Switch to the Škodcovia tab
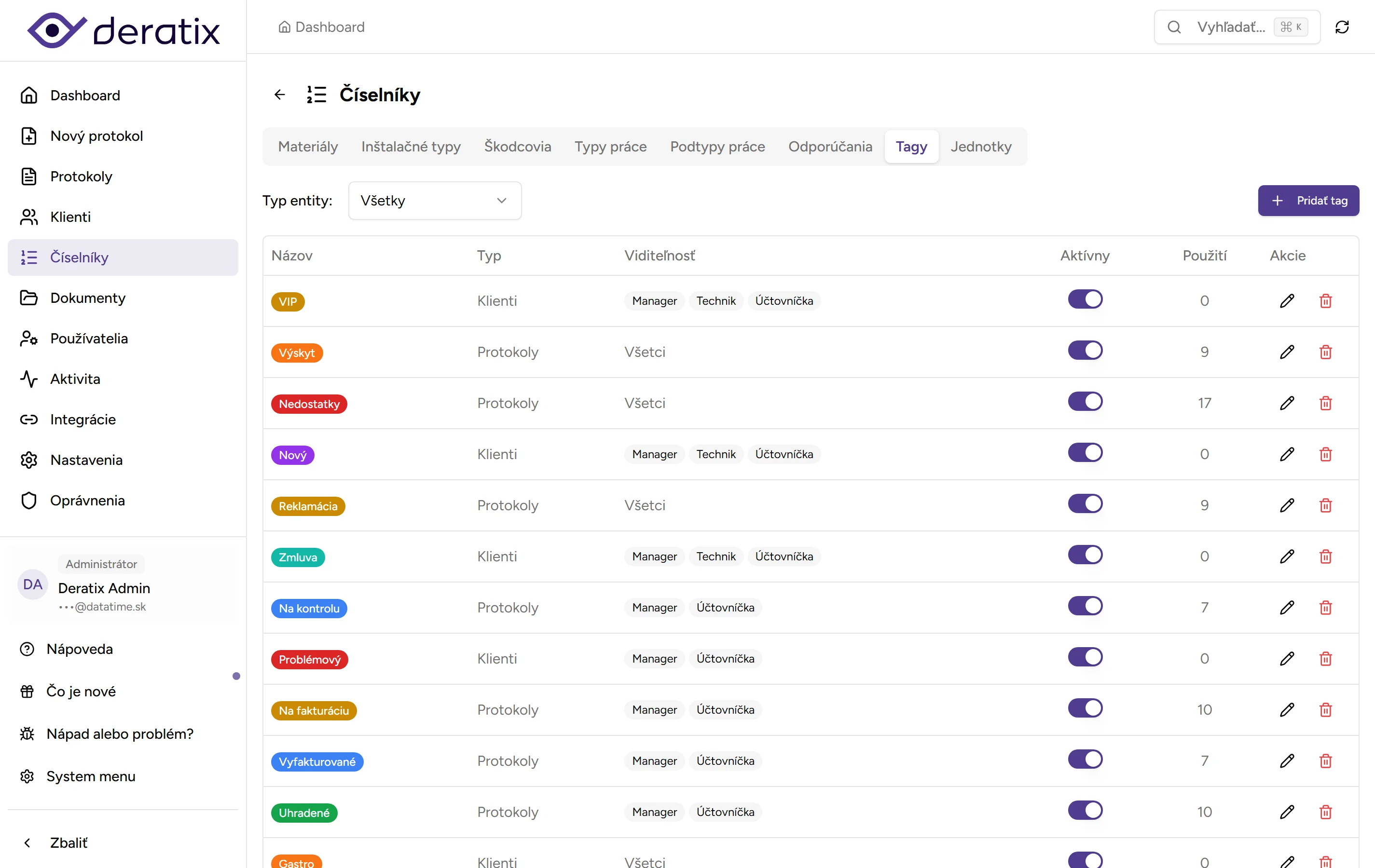The image size is (1375, 868). tap(517, 147)
